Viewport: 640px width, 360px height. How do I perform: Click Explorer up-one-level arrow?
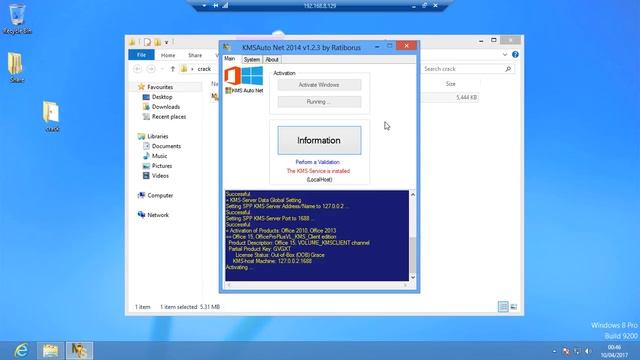coord(173,69)
